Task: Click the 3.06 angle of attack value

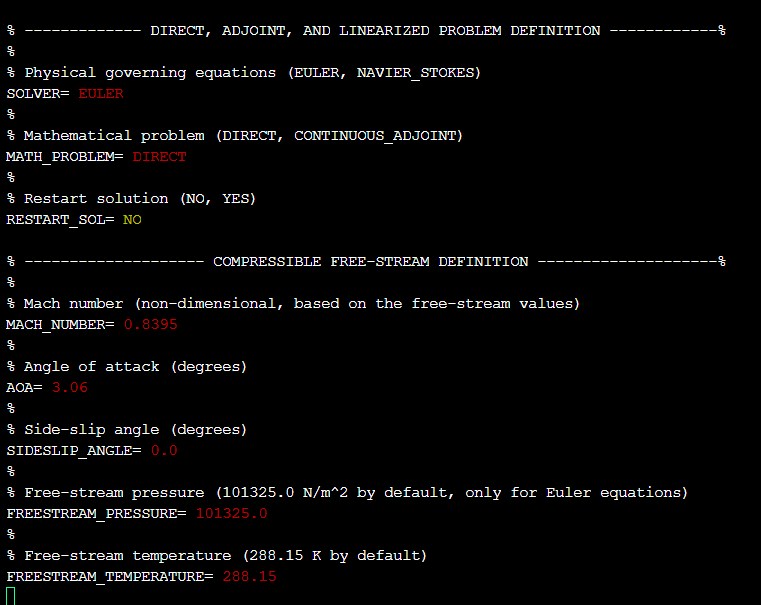Action: pos(69,387)
